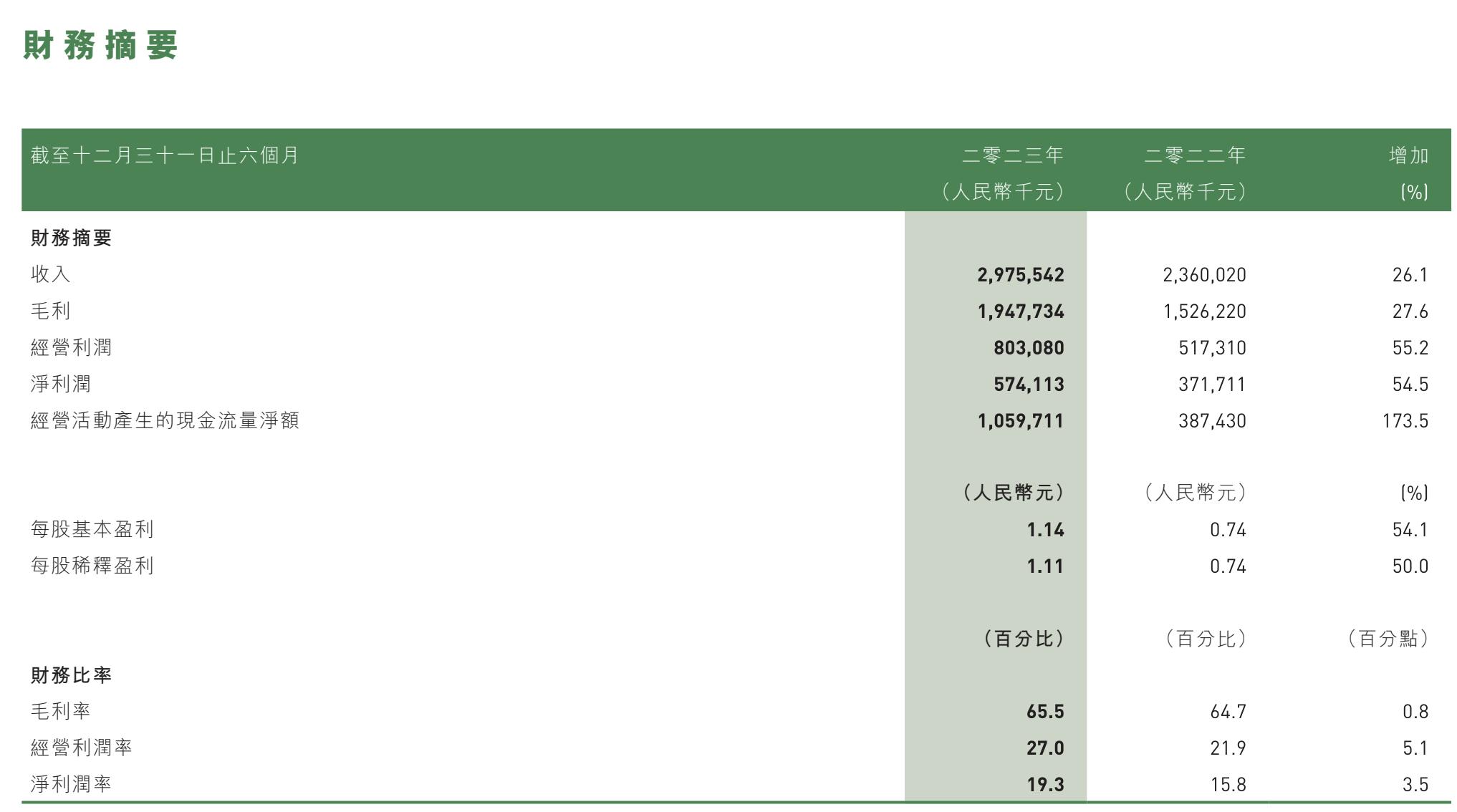The image size is (1457, 812).
Task: Click the 經營利潤 row label
Action: (71, 348)
